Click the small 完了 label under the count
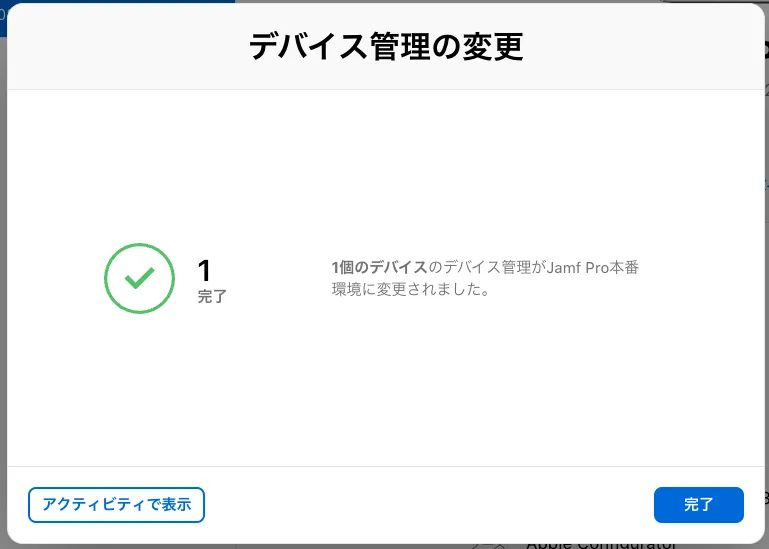The image size is (769, 549). pos(212,297)
